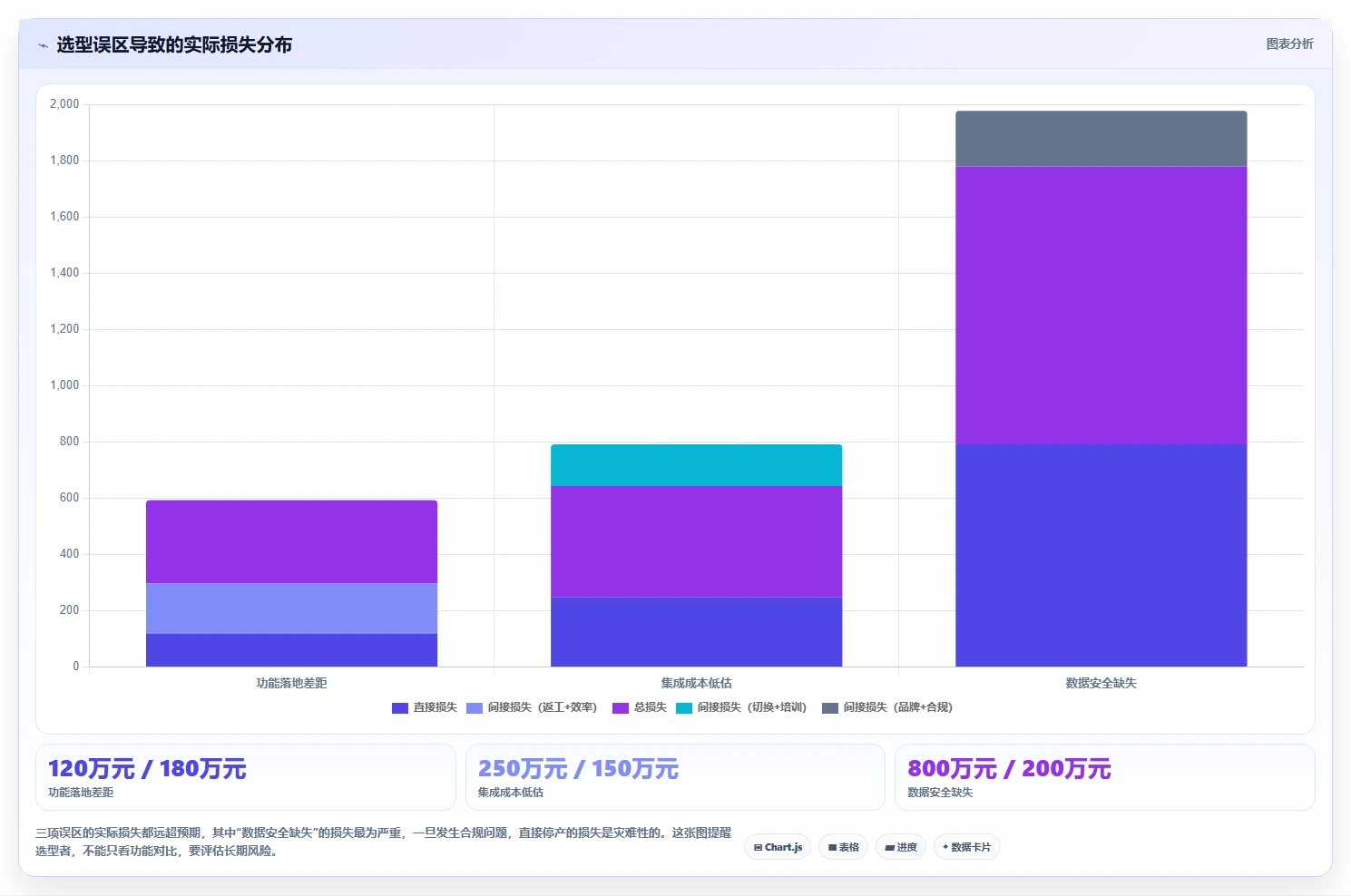The image size is (1351, 896).
Task: Open the 120万元 / 180万元 stat card
Action: pyautogui.click(x=245, y=777)
